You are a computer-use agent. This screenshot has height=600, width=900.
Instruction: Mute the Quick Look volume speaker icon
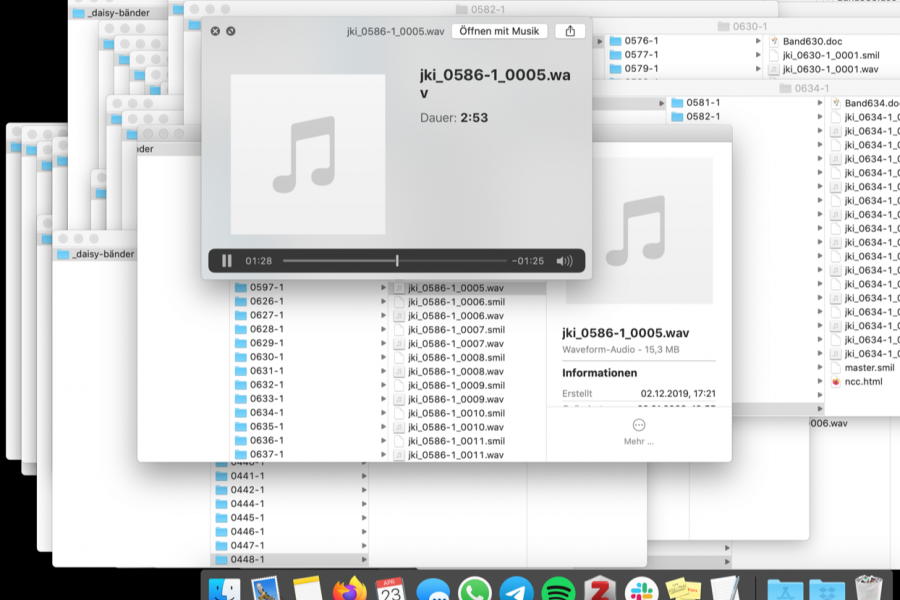(x=564, y=261)
